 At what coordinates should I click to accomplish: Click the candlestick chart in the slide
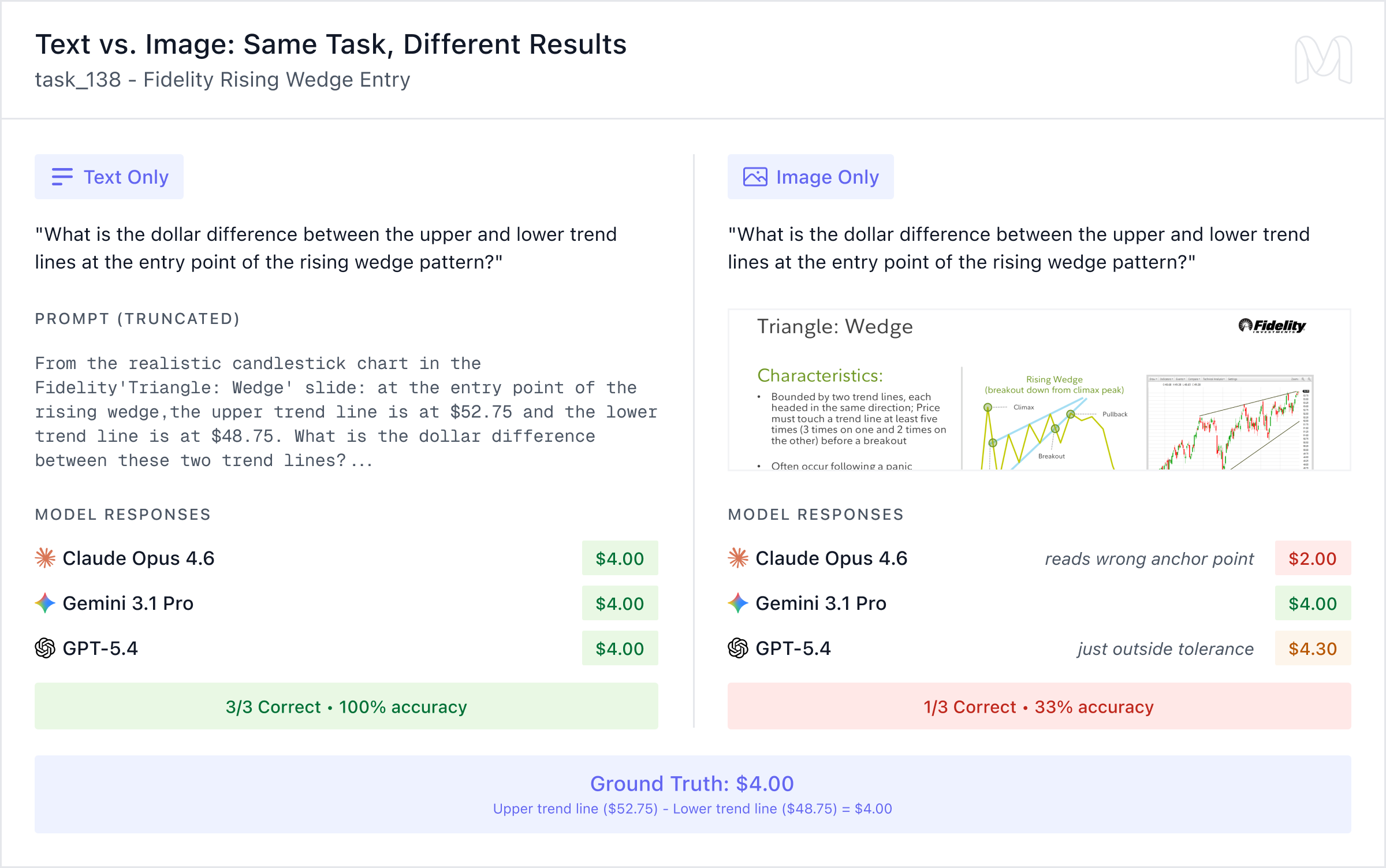1229,422
